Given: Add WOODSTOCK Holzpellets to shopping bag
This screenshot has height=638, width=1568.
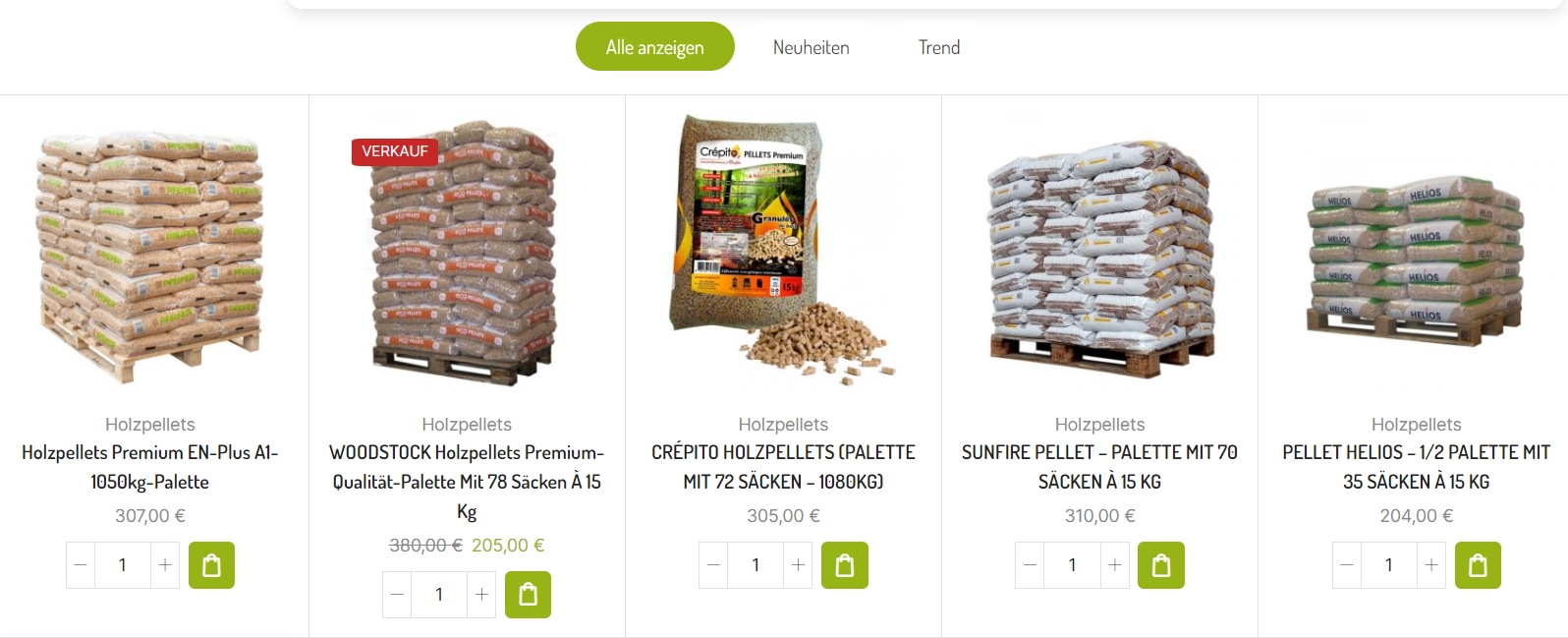Looking at the screenshot, I should coord(528,595).
